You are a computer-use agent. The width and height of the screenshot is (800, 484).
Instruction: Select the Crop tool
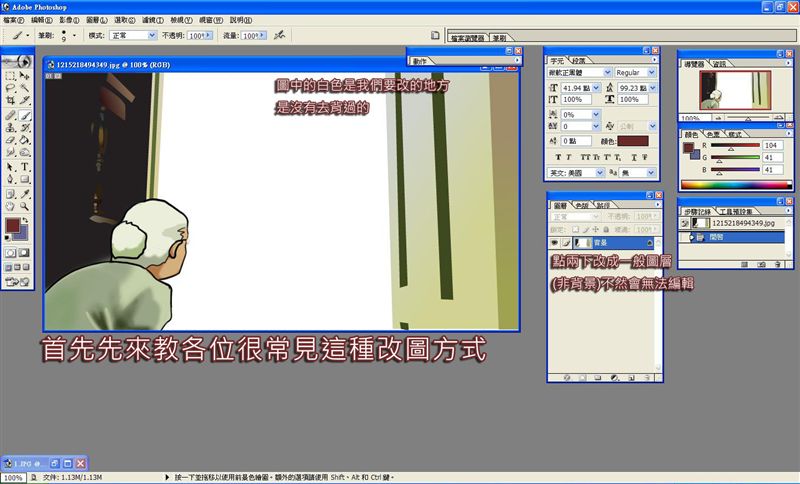(x=10, y=100)
